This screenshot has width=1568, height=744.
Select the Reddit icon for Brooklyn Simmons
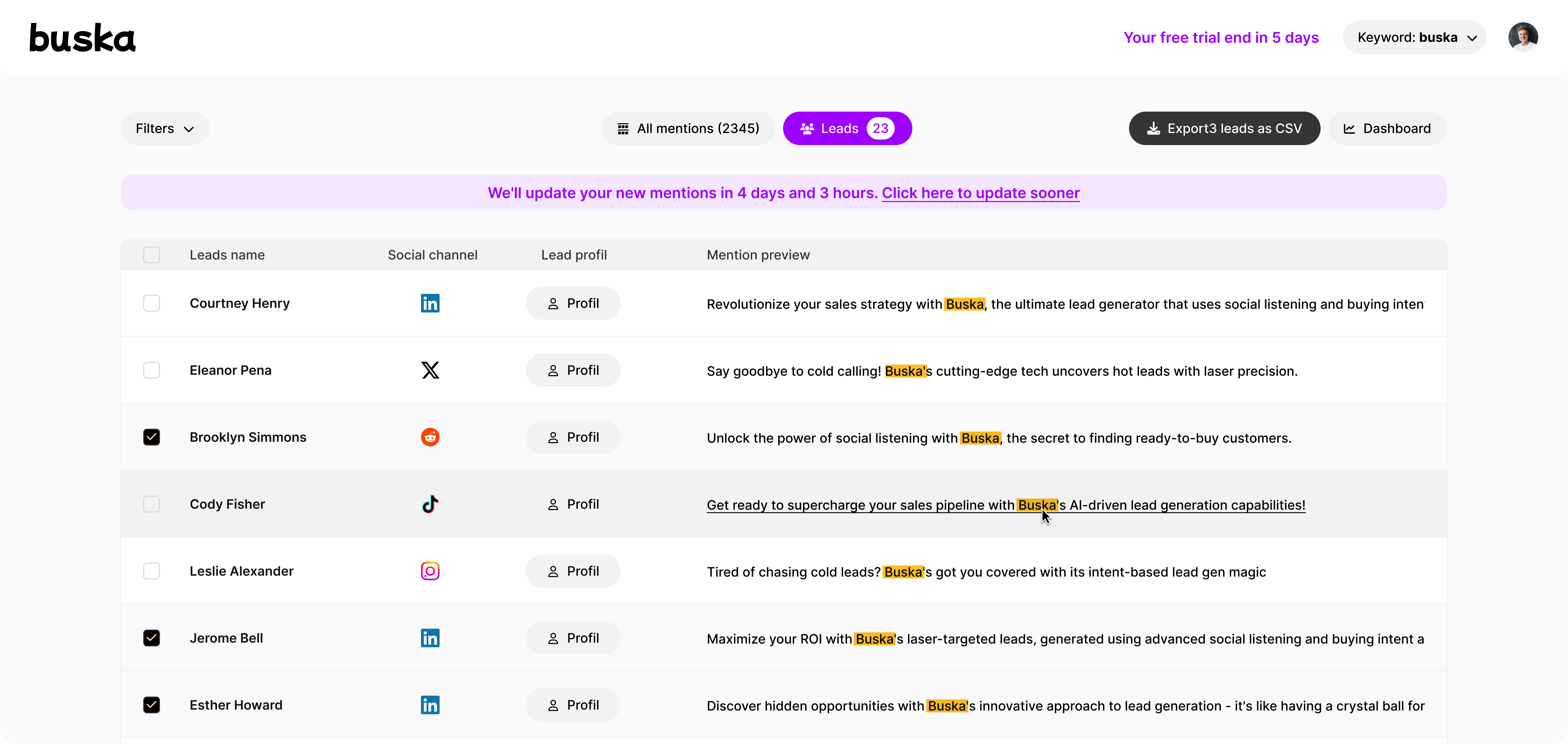(430, 437)
